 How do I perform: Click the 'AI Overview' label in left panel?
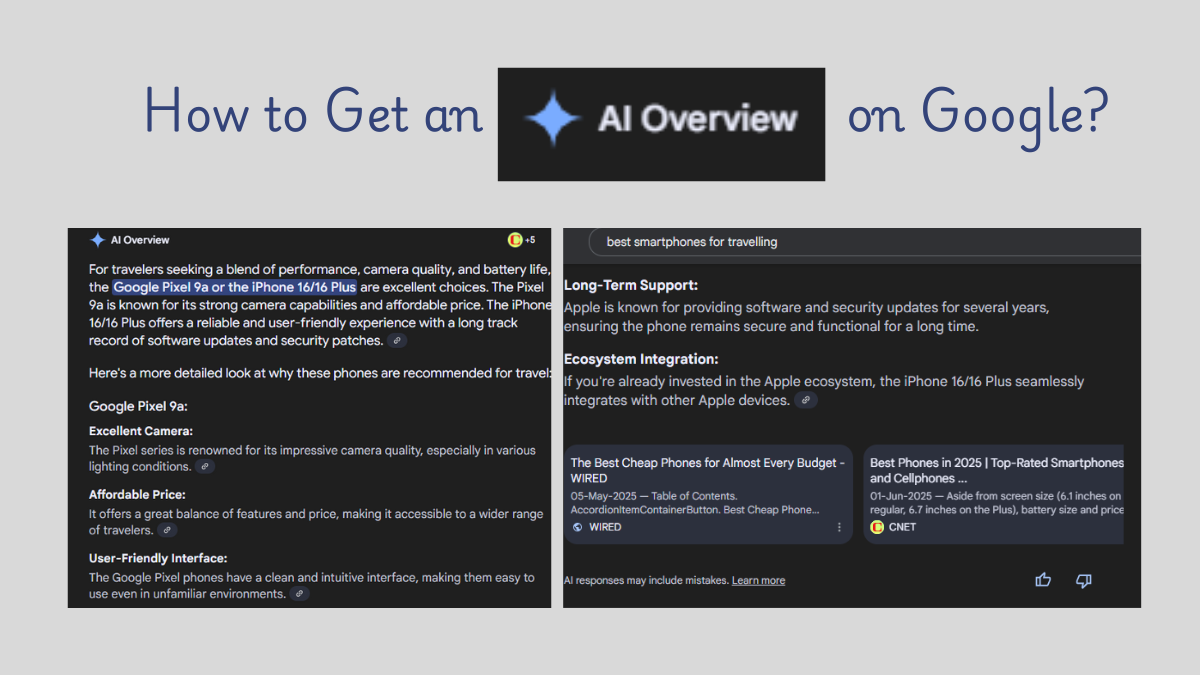pyautogui.click(x=140, y=240)
